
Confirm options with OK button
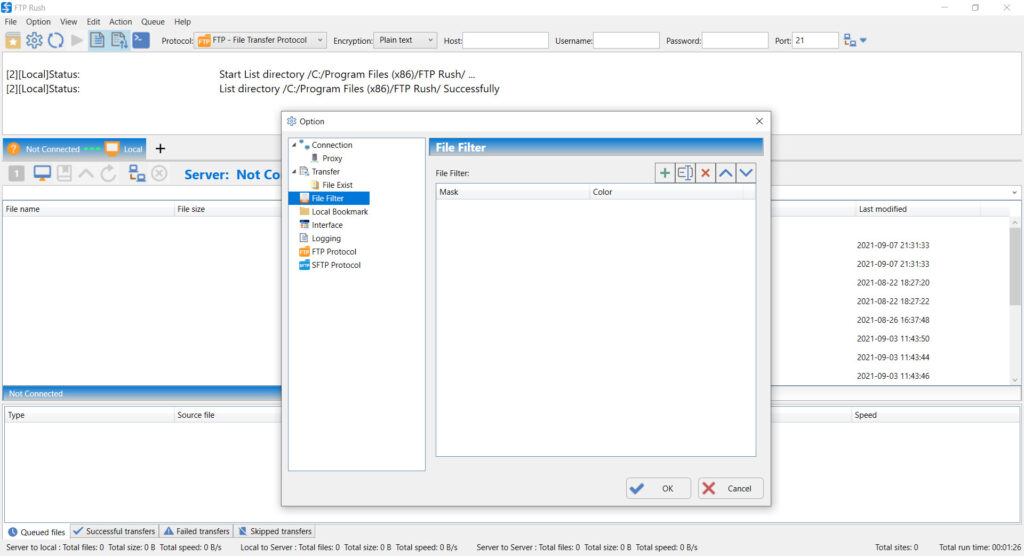pyautogui.click(x=658, y=488)
